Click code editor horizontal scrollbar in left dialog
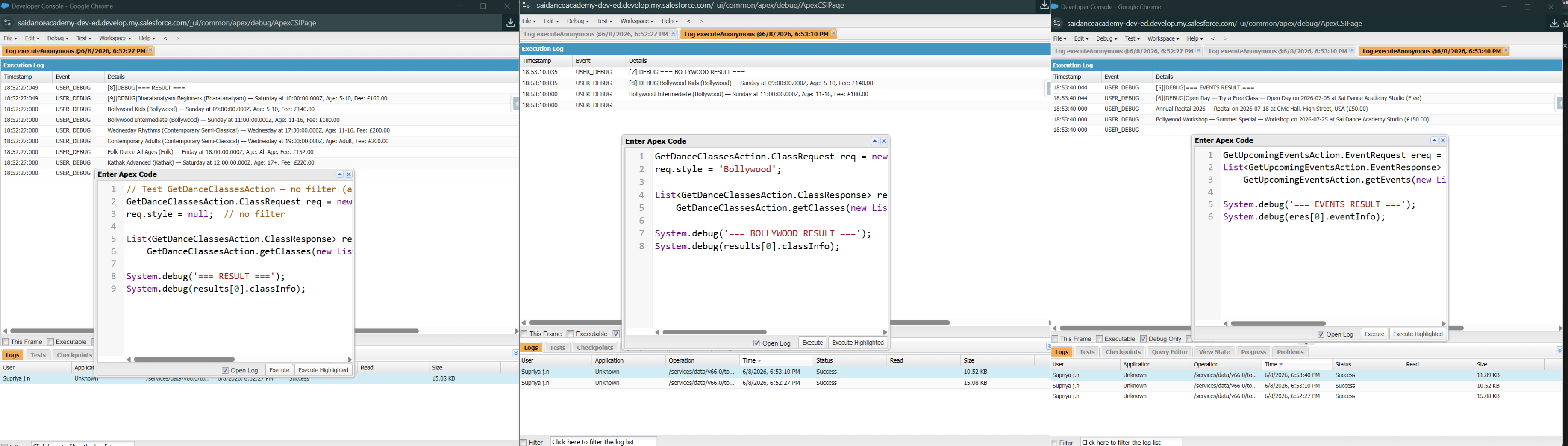Screen dimensions: 1568x446 [185, 360]
